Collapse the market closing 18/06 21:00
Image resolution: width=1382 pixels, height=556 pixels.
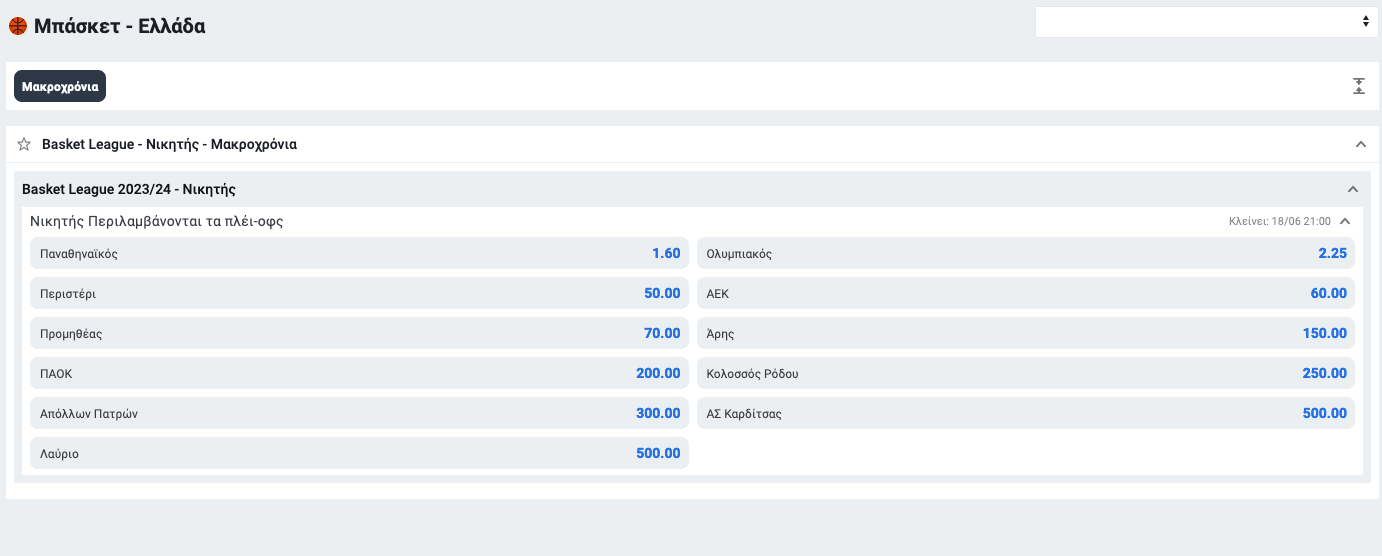tap(1345, 221)
